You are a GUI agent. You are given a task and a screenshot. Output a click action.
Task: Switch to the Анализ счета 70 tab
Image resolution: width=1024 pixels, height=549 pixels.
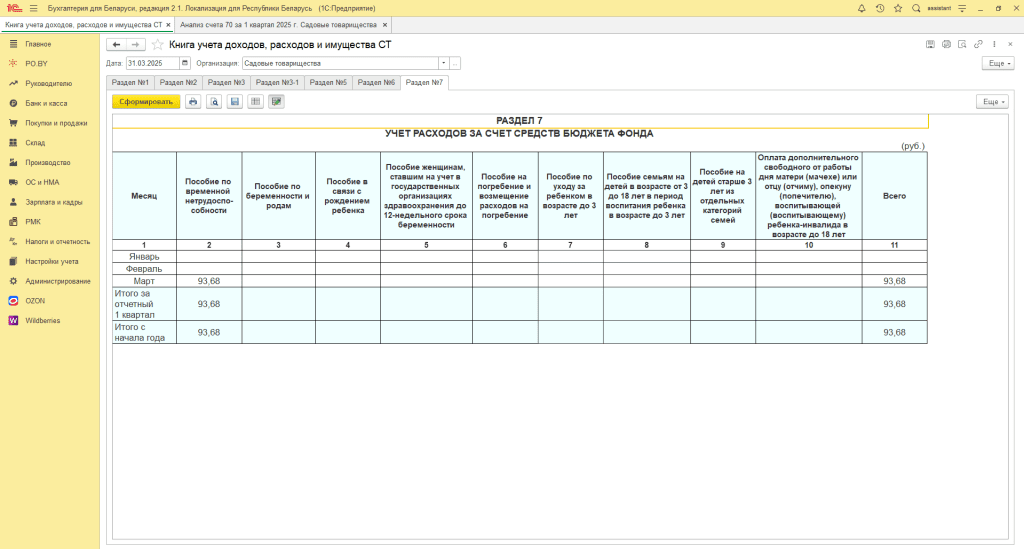point(278,25)
